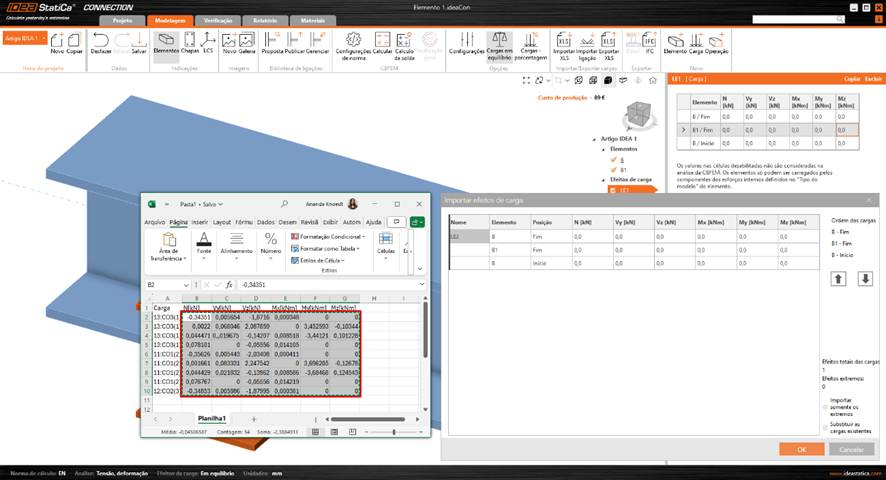The height and width of the screenshot is (480, 886).
Task: Open the Galeria image tool
Action: pos(246,44)
